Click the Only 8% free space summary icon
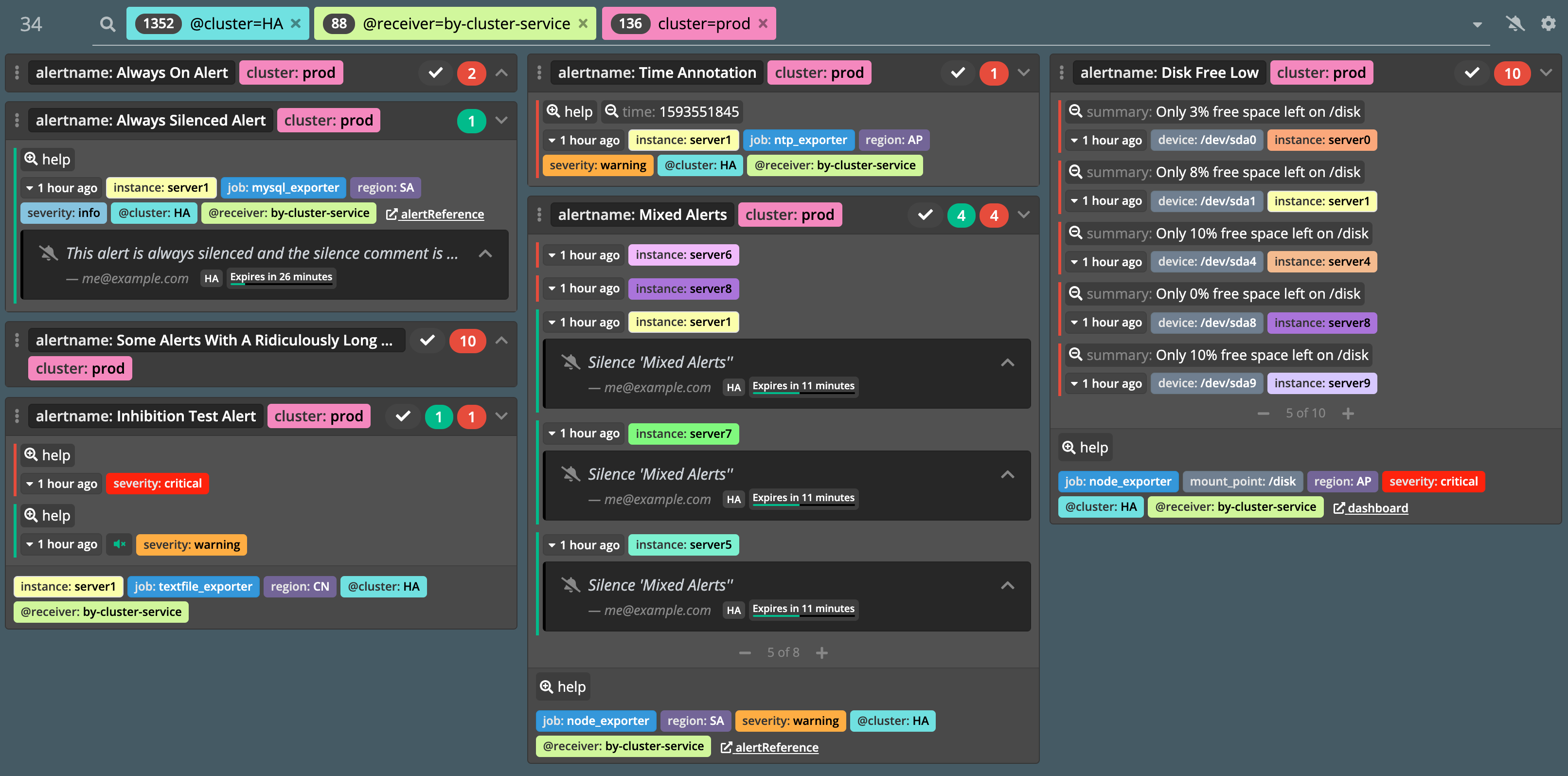The image size is (1568, 776). click(x=1075, y=172)
